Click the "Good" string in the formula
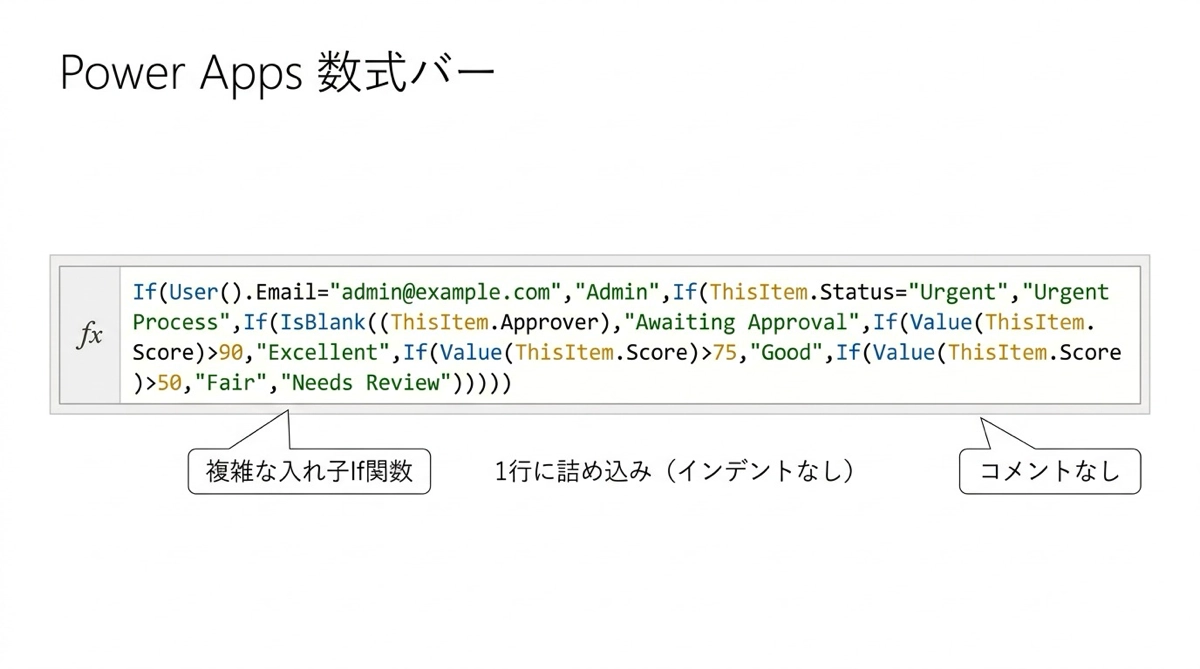 point(794,353)
